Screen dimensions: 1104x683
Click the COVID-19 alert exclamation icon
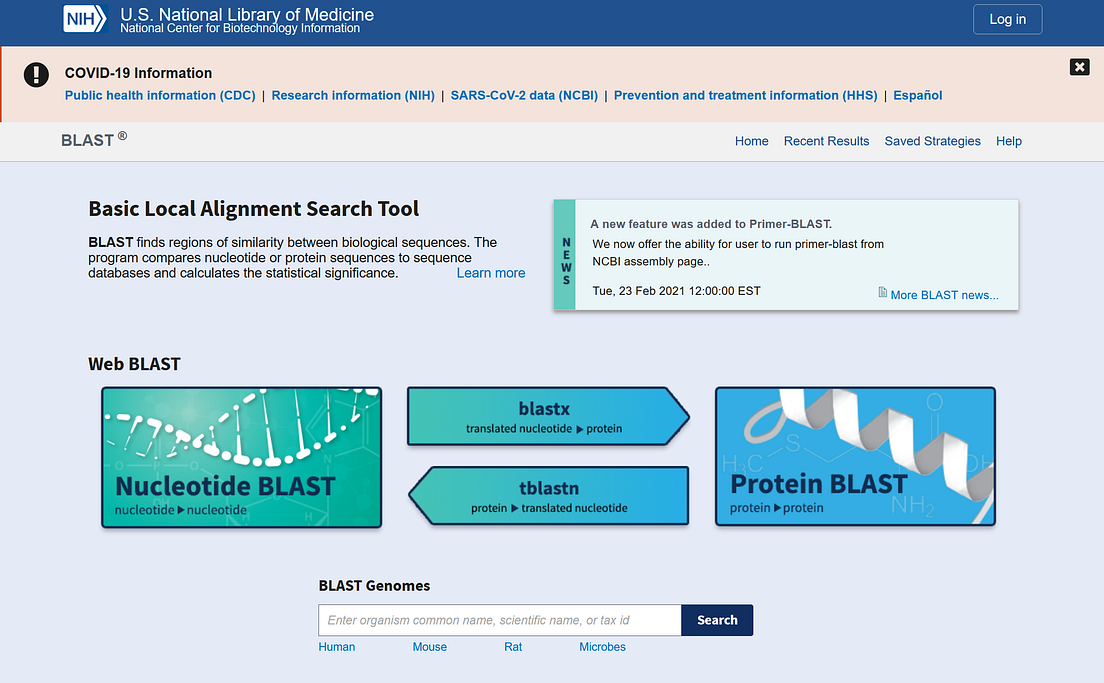point(36,74)
